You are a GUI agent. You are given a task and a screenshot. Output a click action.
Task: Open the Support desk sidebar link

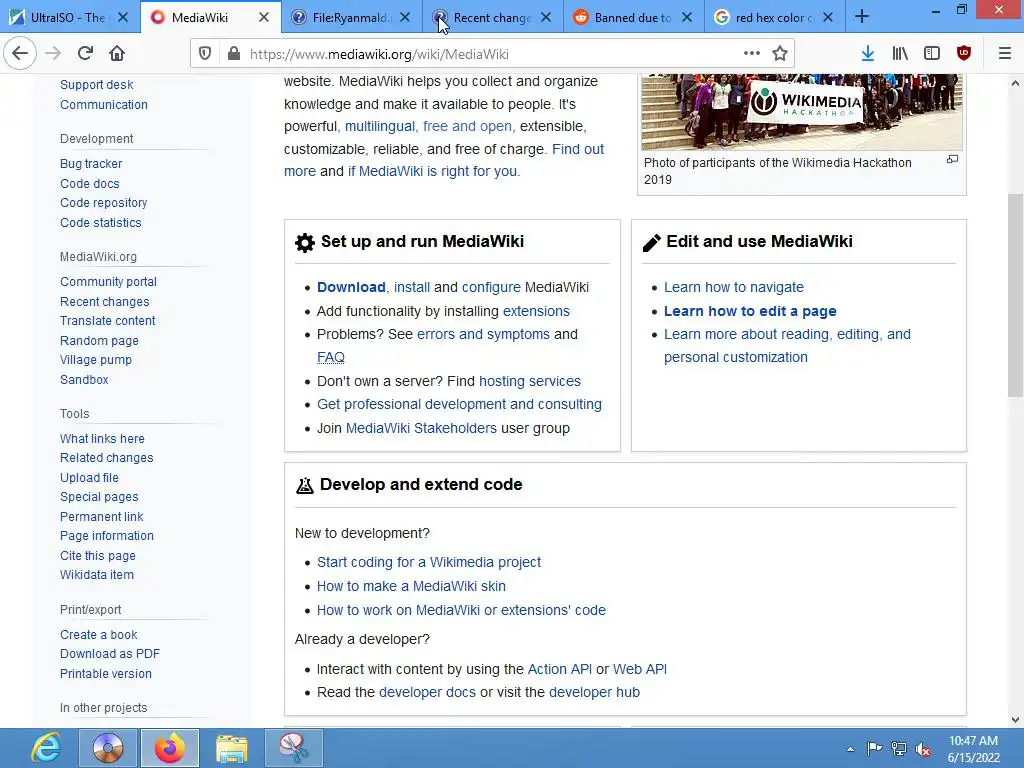(x=97, y=85)
